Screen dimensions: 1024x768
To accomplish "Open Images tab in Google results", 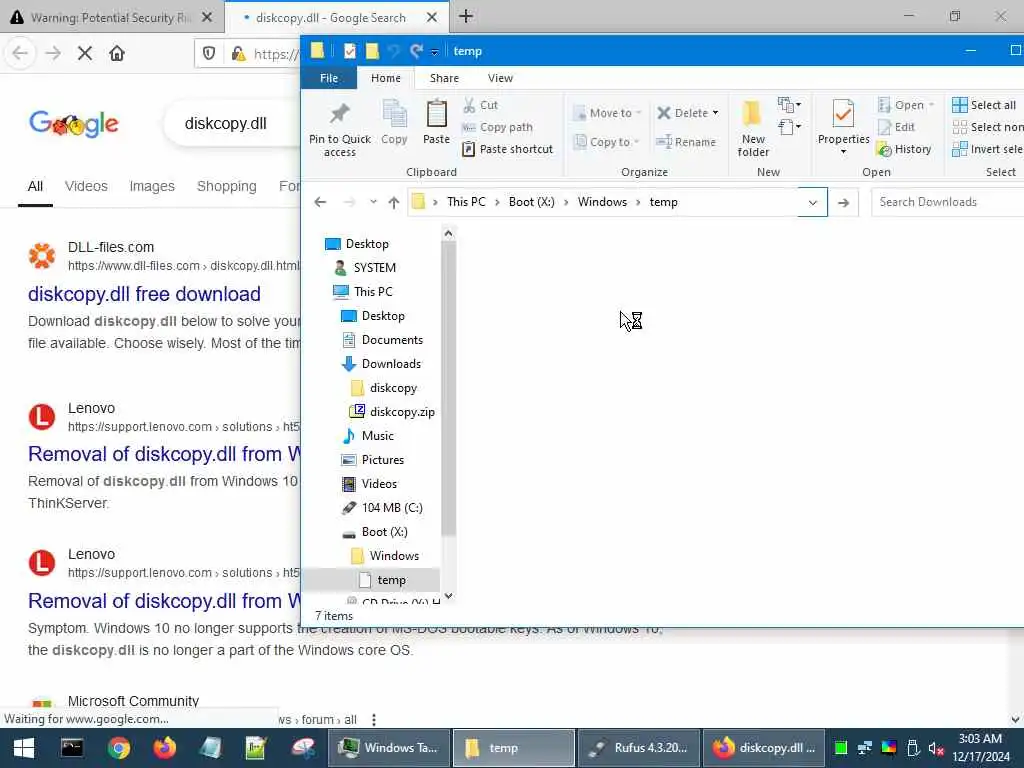I will tap(152, 186).
